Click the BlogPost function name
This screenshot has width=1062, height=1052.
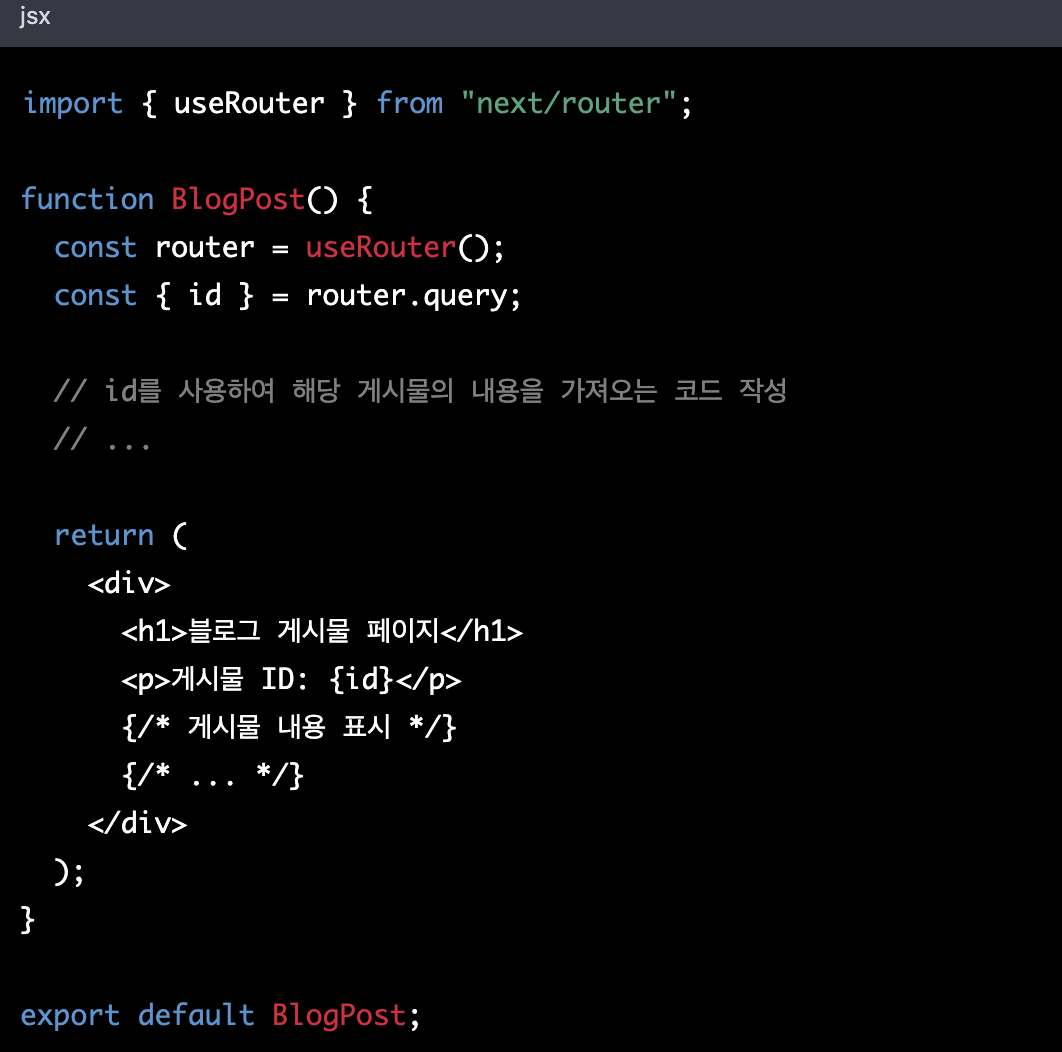coord(237,199)
